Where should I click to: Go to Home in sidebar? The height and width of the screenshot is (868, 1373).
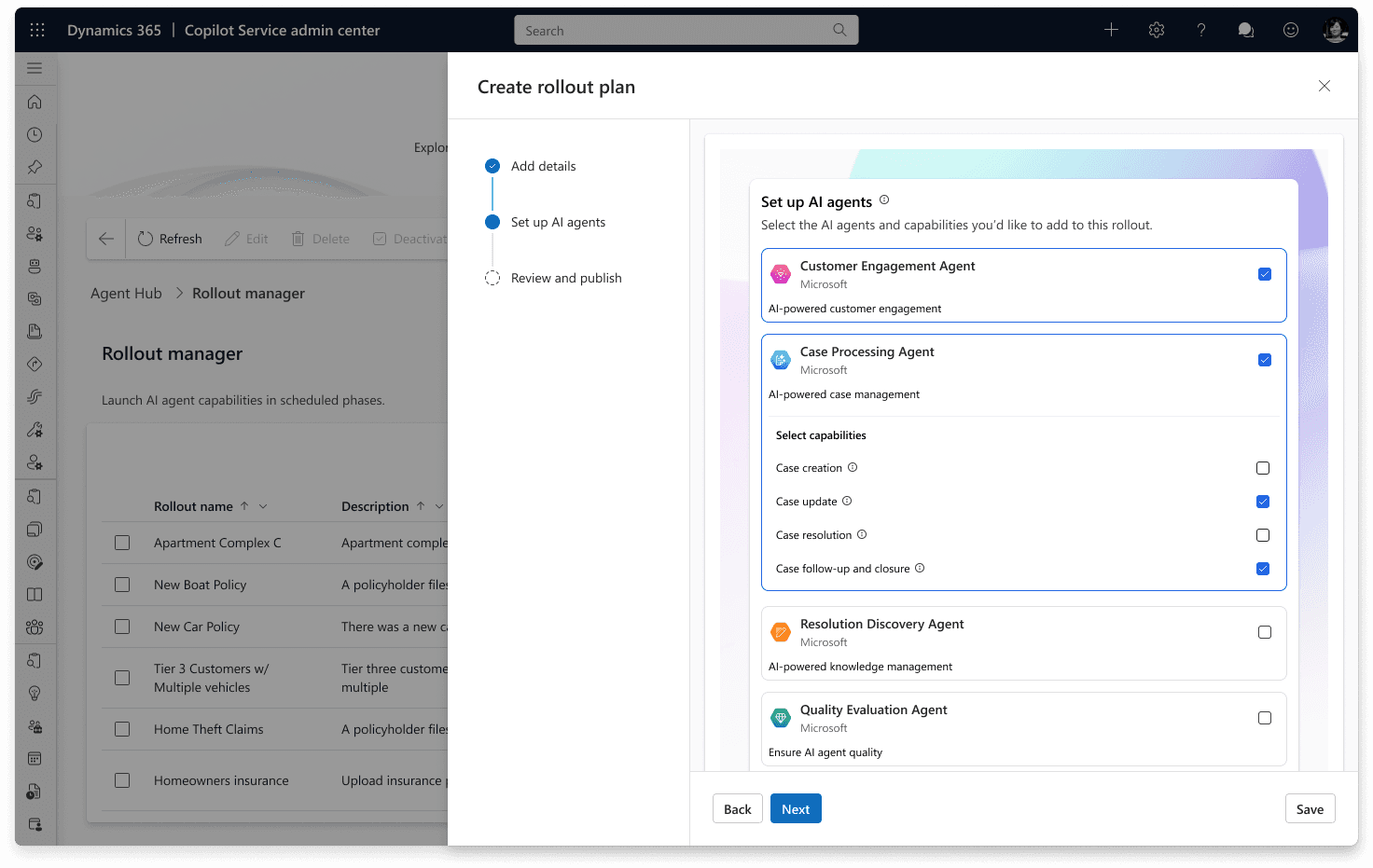[x=35, y=102]
